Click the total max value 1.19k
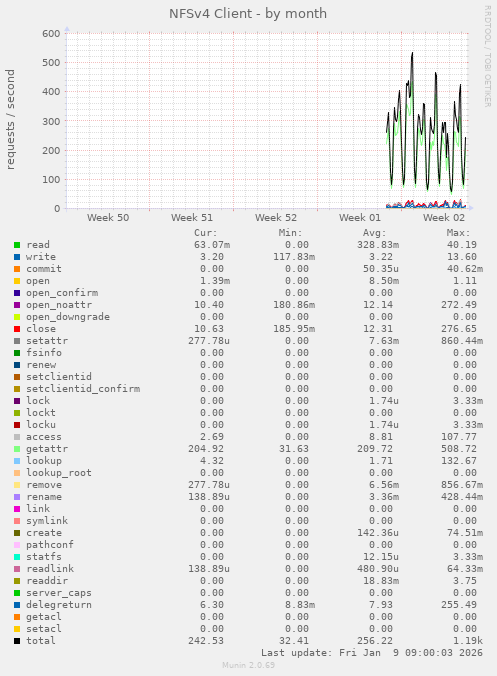The height and width of the screenshot is (676, 497). click(x=467, y=641)
